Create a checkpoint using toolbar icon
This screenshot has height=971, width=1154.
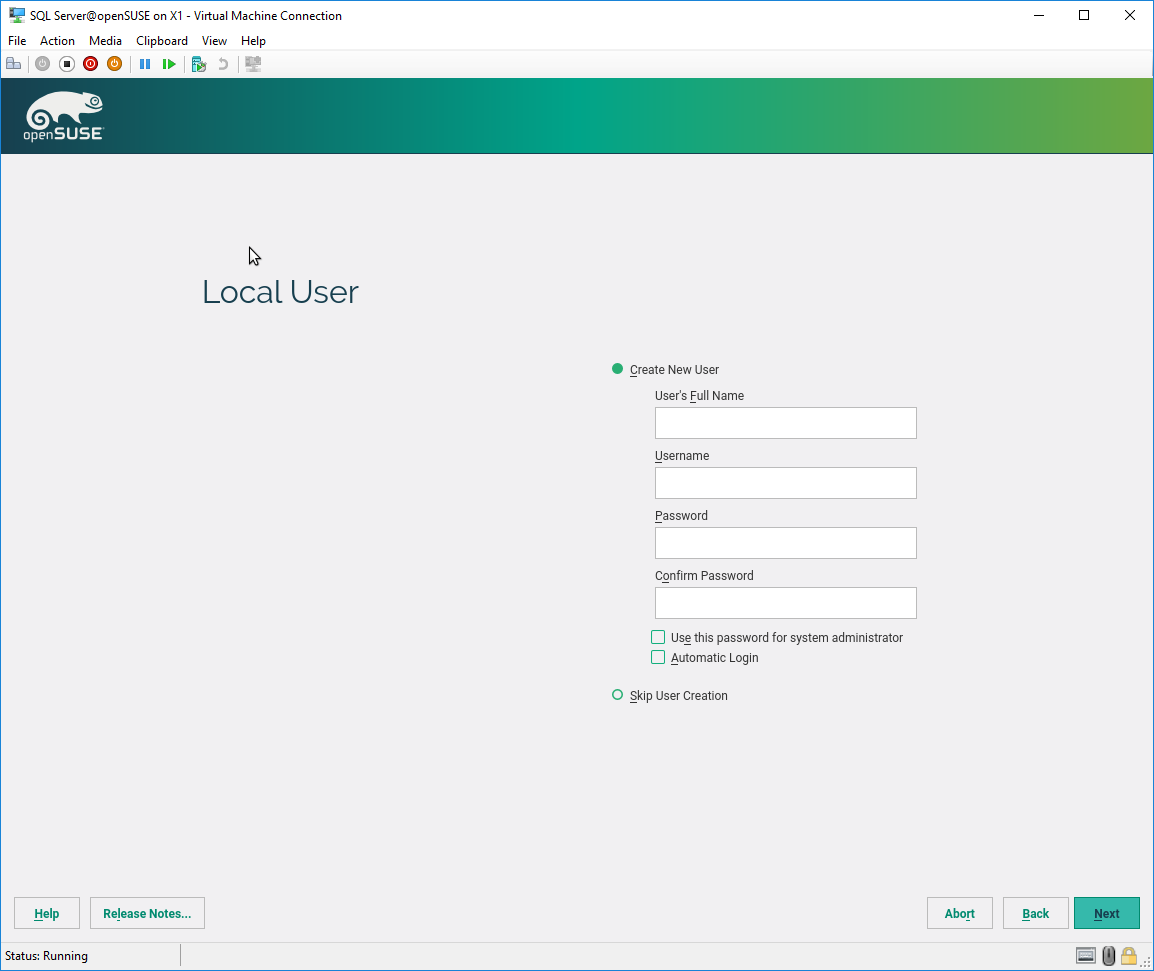coord(199,64)
